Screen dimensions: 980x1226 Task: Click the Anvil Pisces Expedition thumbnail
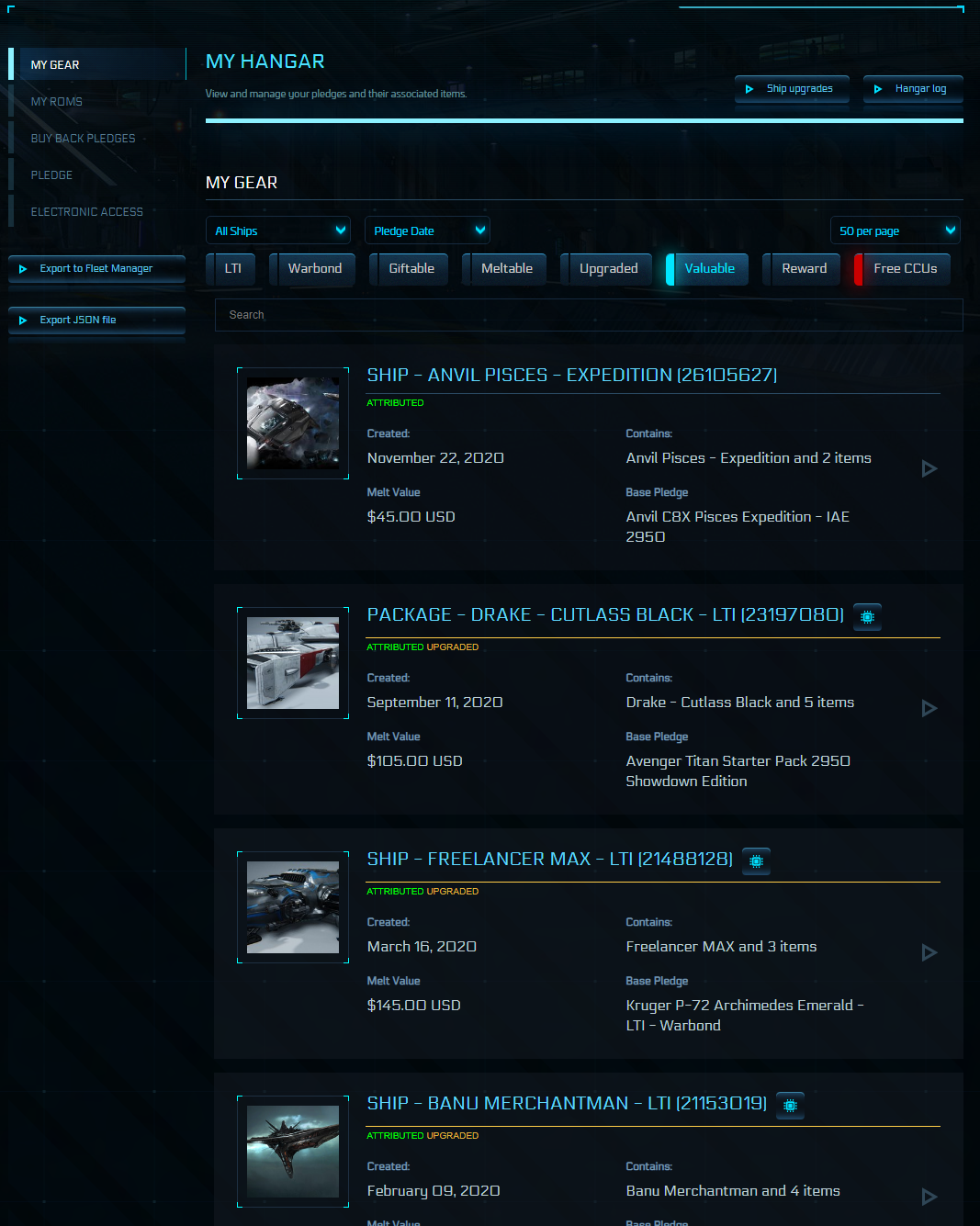293,423
